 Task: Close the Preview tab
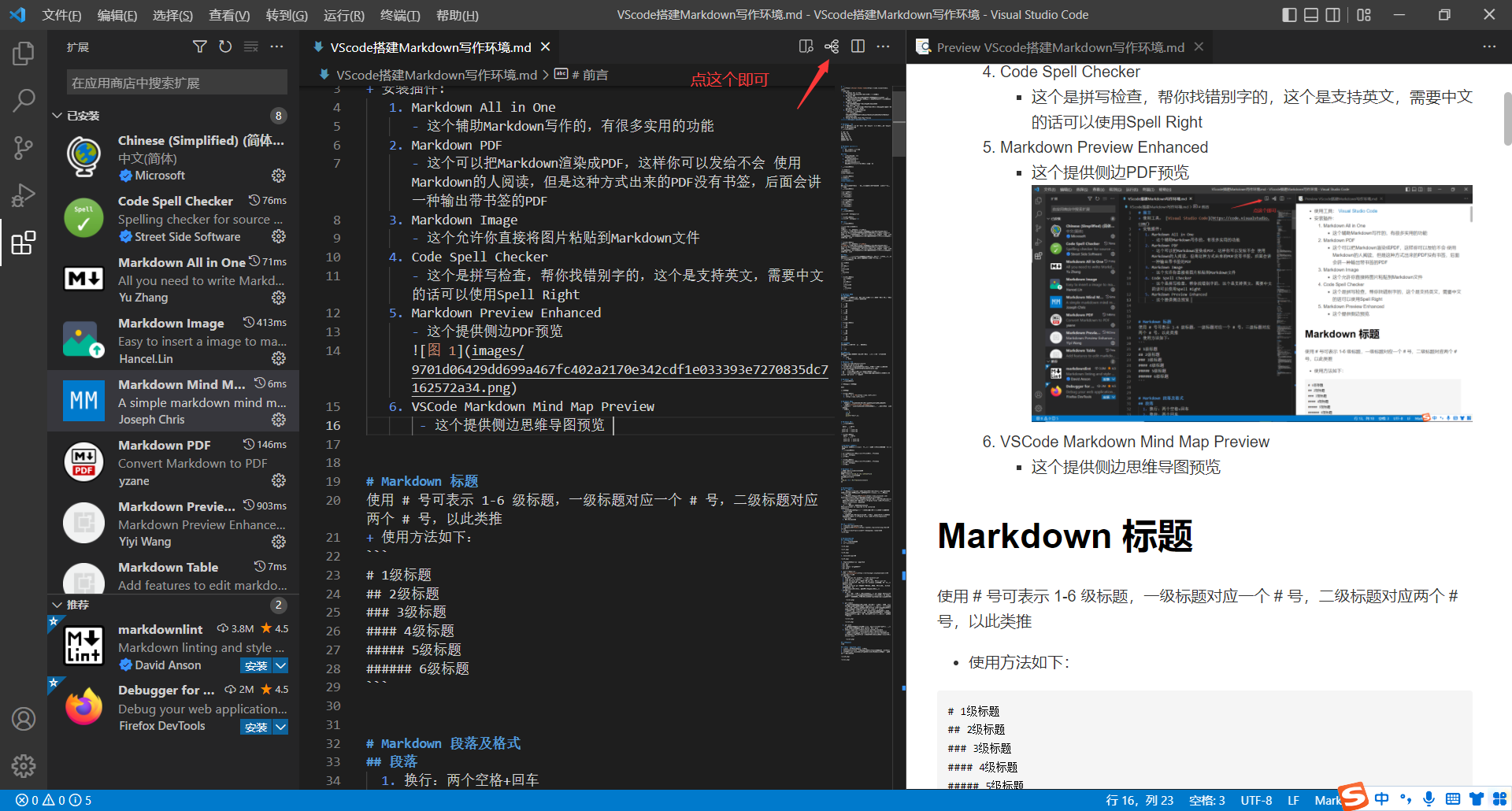click(x=1199, y=47)
